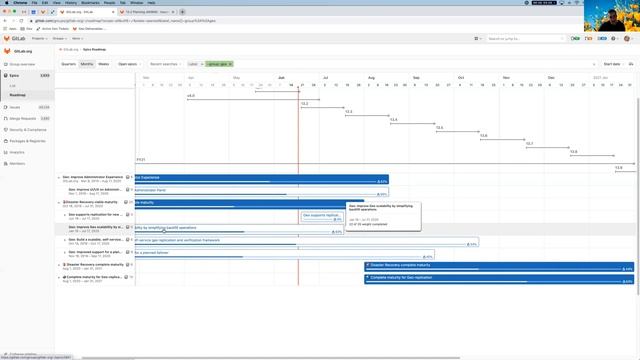
Task: Click the Geo supports replication small timeline bar
Action: [x=322, y=217]
